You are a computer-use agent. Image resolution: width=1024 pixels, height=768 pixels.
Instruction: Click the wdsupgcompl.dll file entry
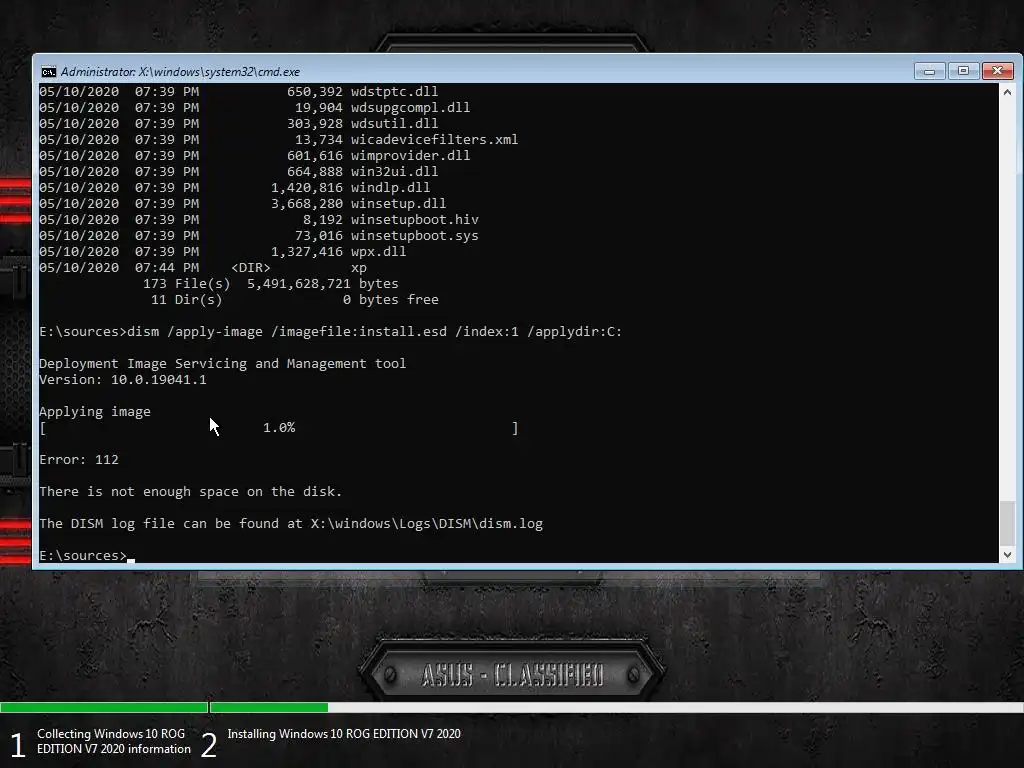tap(410, 107)
